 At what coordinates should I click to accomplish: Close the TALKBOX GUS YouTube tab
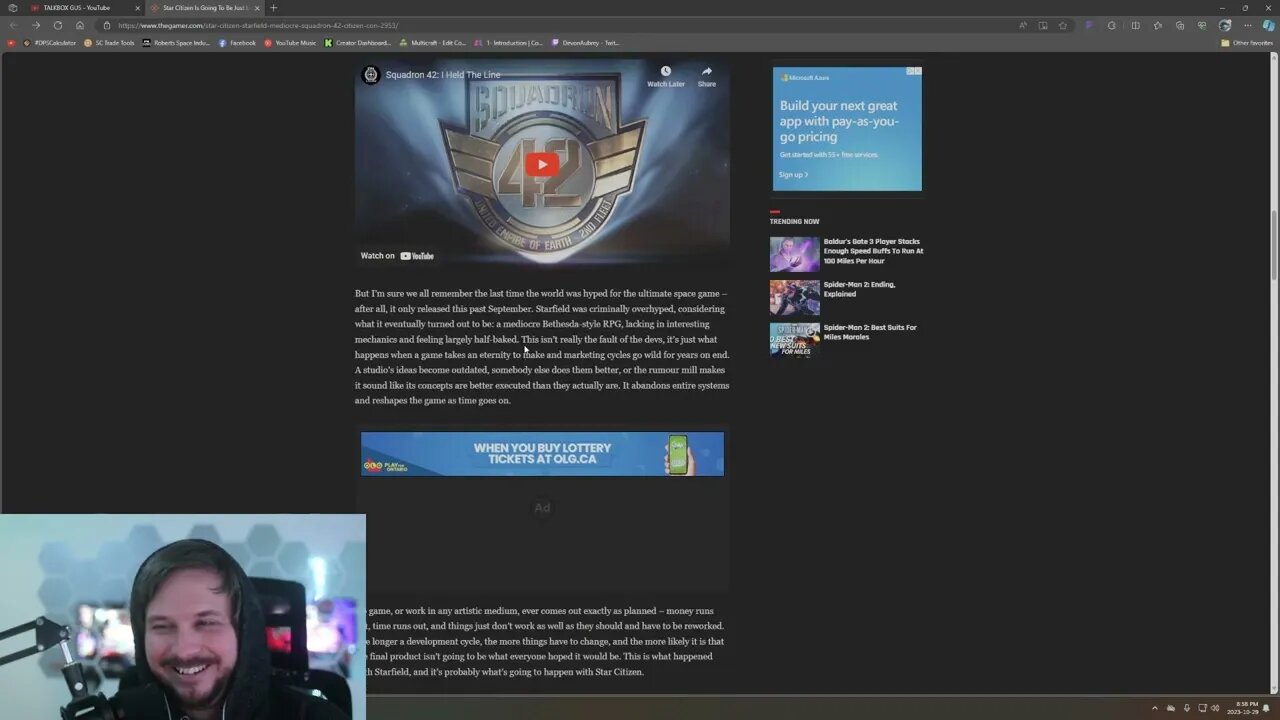click(137, 8)
